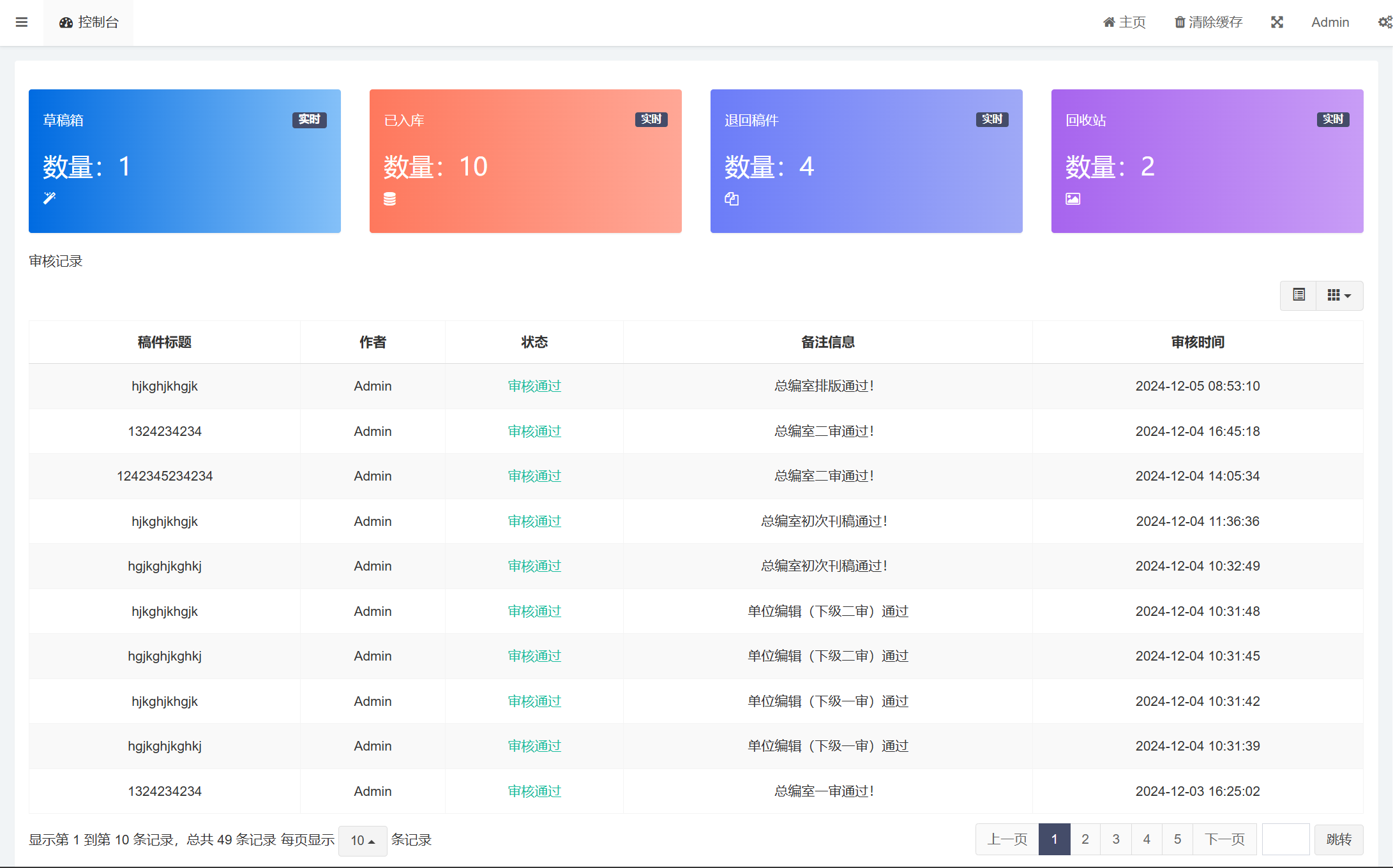Open the Admin user menu
The height and width of the screenshot is (868, 1393).
[1330, 22]
